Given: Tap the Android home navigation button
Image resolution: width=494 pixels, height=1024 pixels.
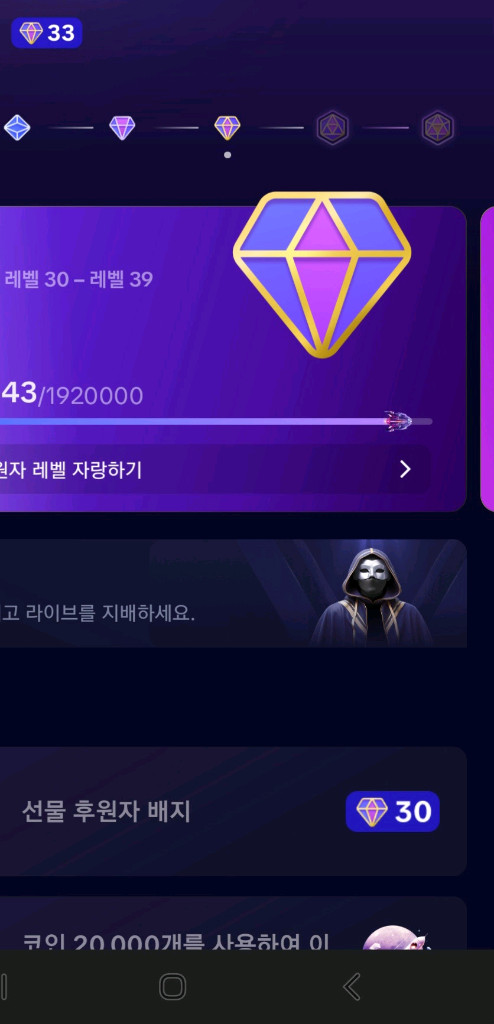Looking at the screenshot, I should tap(173, 986).
